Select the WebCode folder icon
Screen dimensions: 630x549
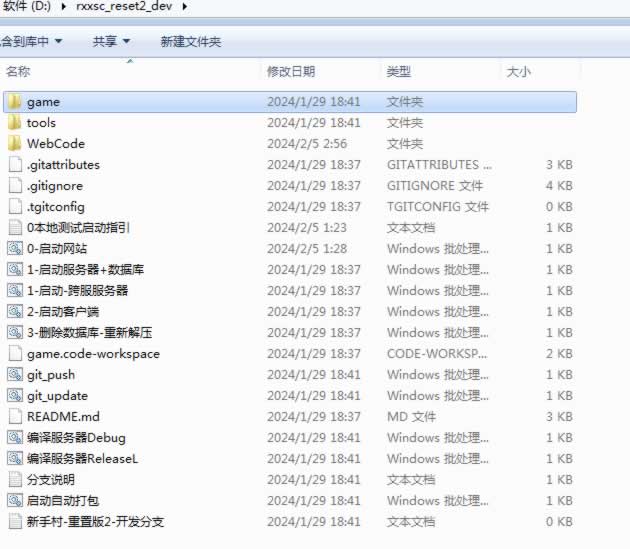point(15,143)
